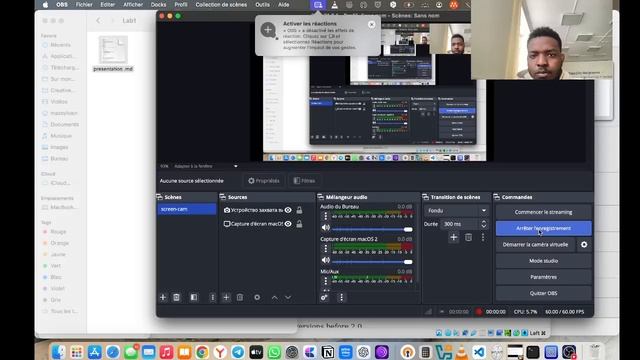Open transition properties three-dot menu

point(483,237)
